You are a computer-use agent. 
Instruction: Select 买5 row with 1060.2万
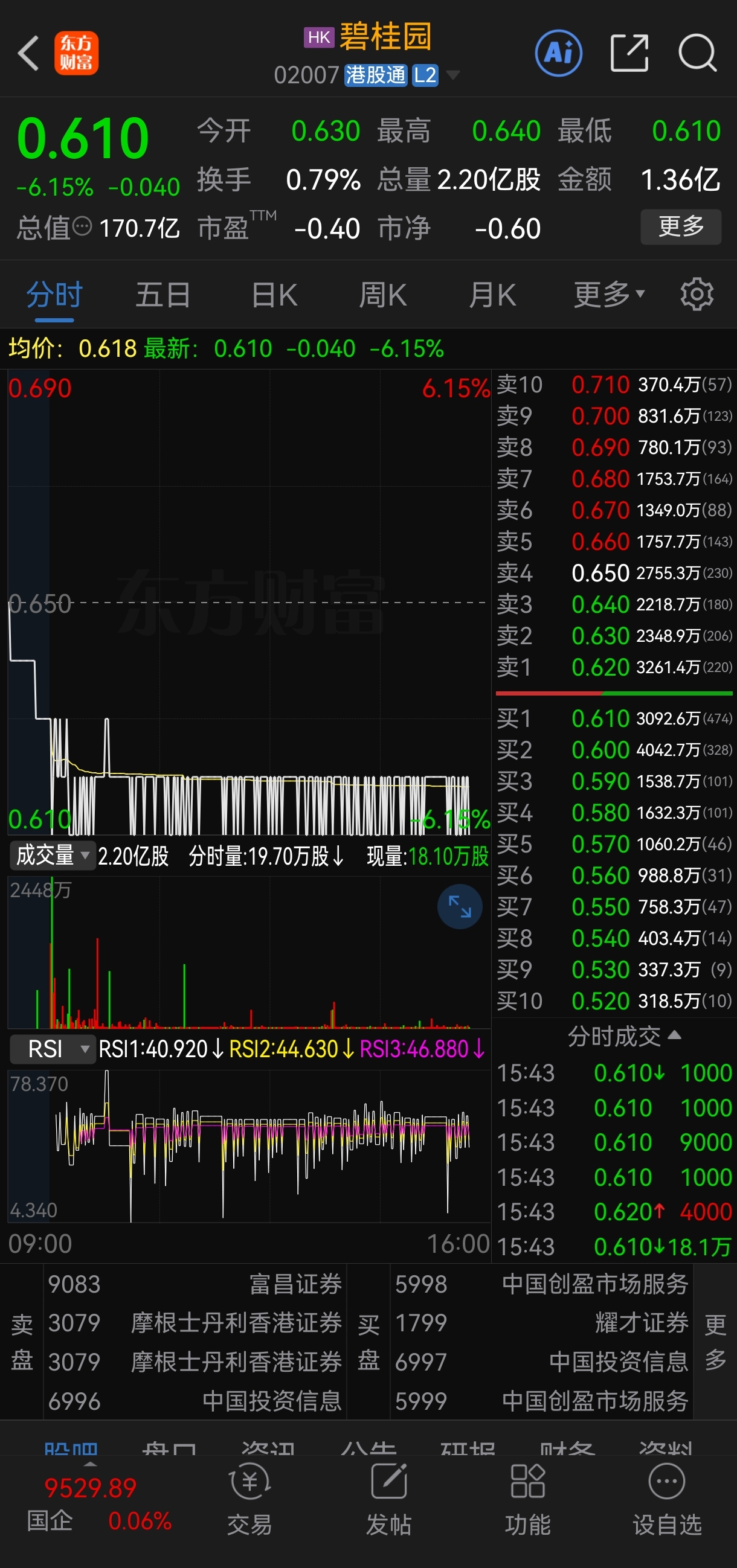click(614, 843)
